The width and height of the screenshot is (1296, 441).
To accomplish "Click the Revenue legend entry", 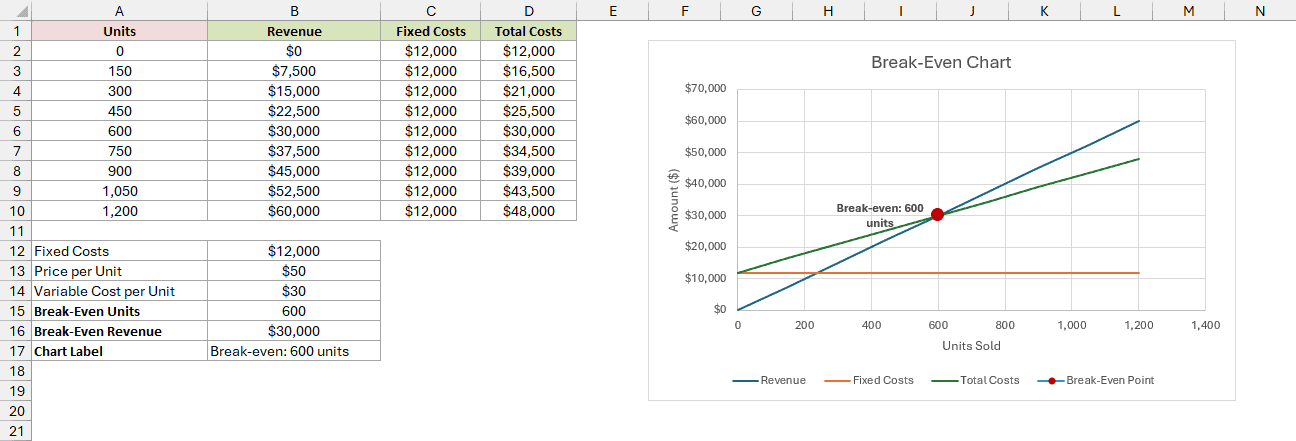I will pyautogui.click(x=769, y=380).
